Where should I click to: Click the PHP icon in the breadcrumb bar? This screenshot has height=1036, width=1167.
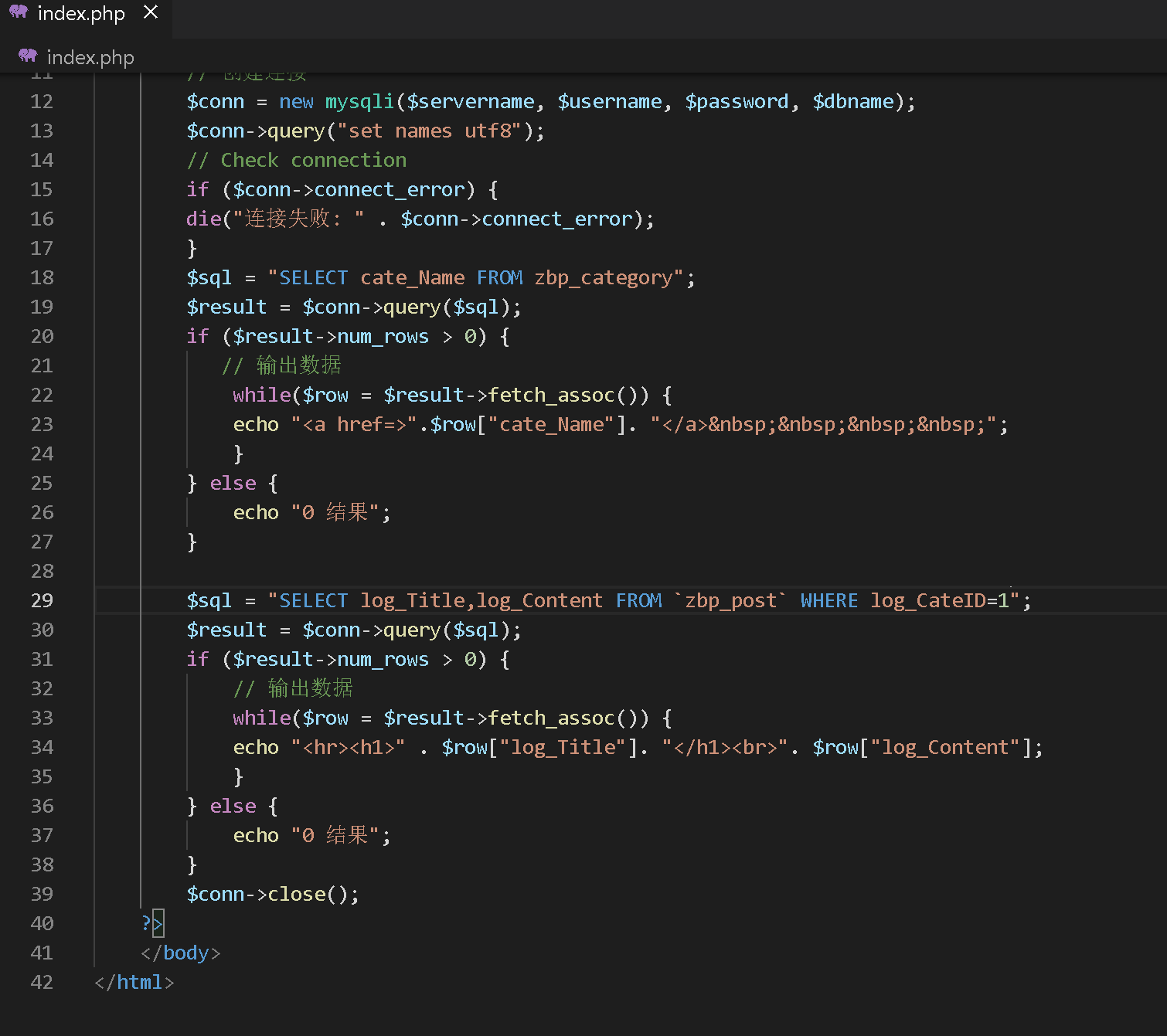(x=28, y=56)
